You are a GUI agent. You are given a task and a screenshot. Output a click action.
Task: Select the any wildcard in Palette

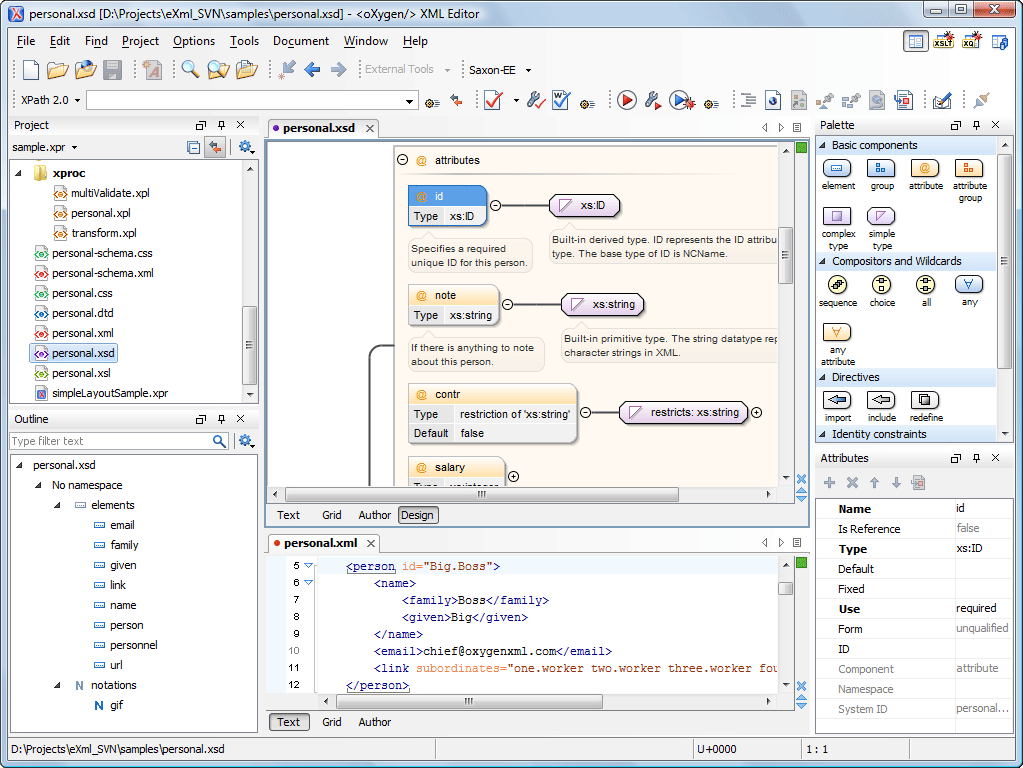point(970,291)
